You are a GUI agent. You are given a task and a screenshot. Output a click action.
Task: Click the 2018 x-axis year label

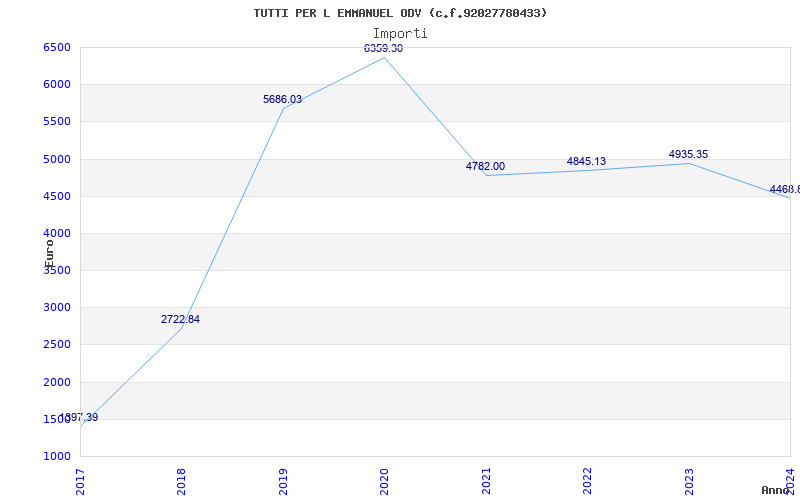181,481
